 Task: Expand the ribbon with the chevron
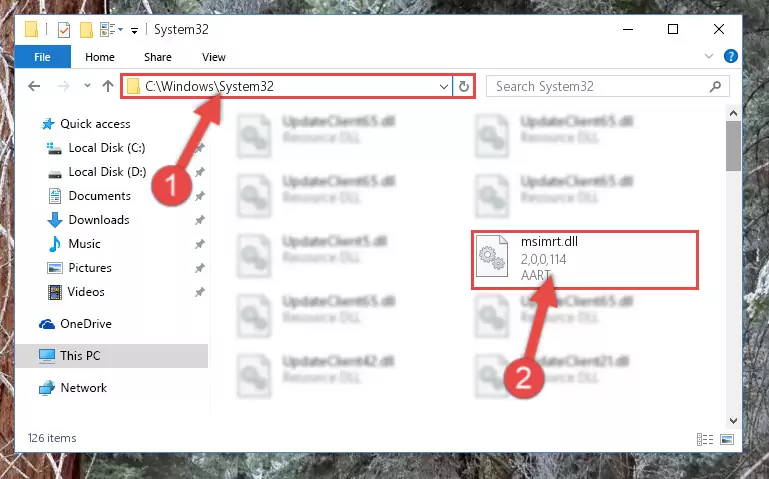click(x=709, y=56)
